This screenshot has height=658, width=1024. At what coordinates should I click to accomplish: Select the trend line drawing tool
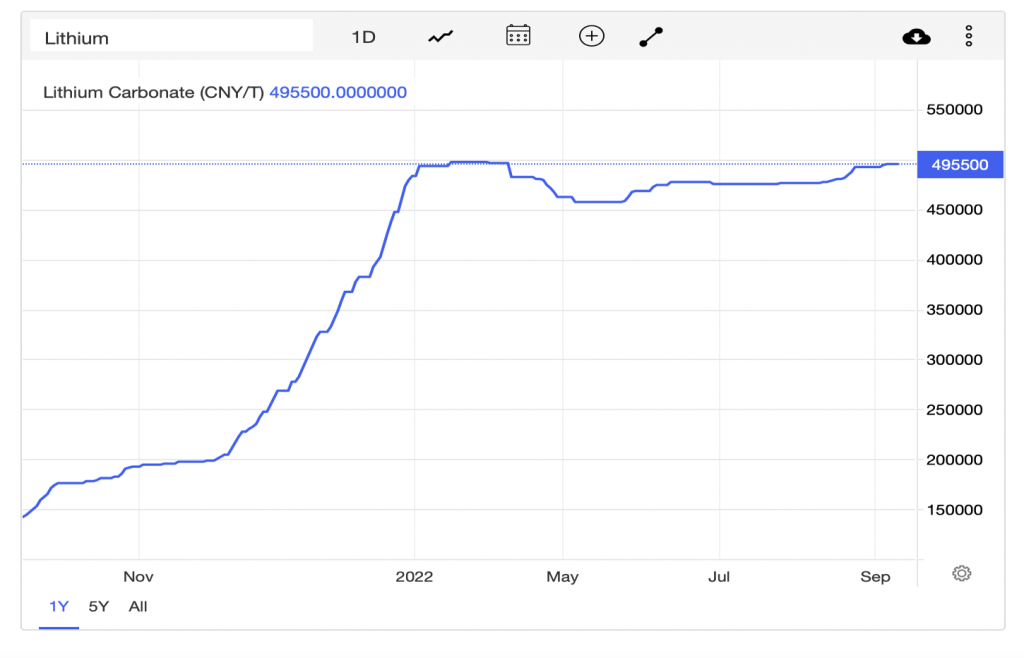tap(651, 37)
